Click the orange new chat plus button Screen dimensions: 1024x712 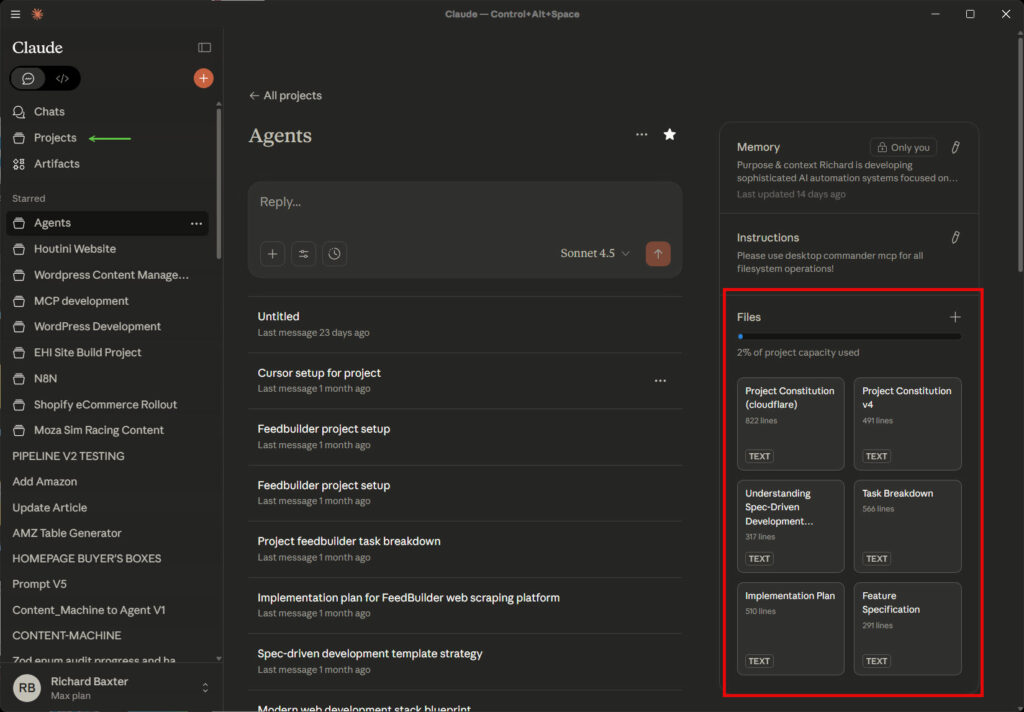pyautogui.click(x=203, y=78)
